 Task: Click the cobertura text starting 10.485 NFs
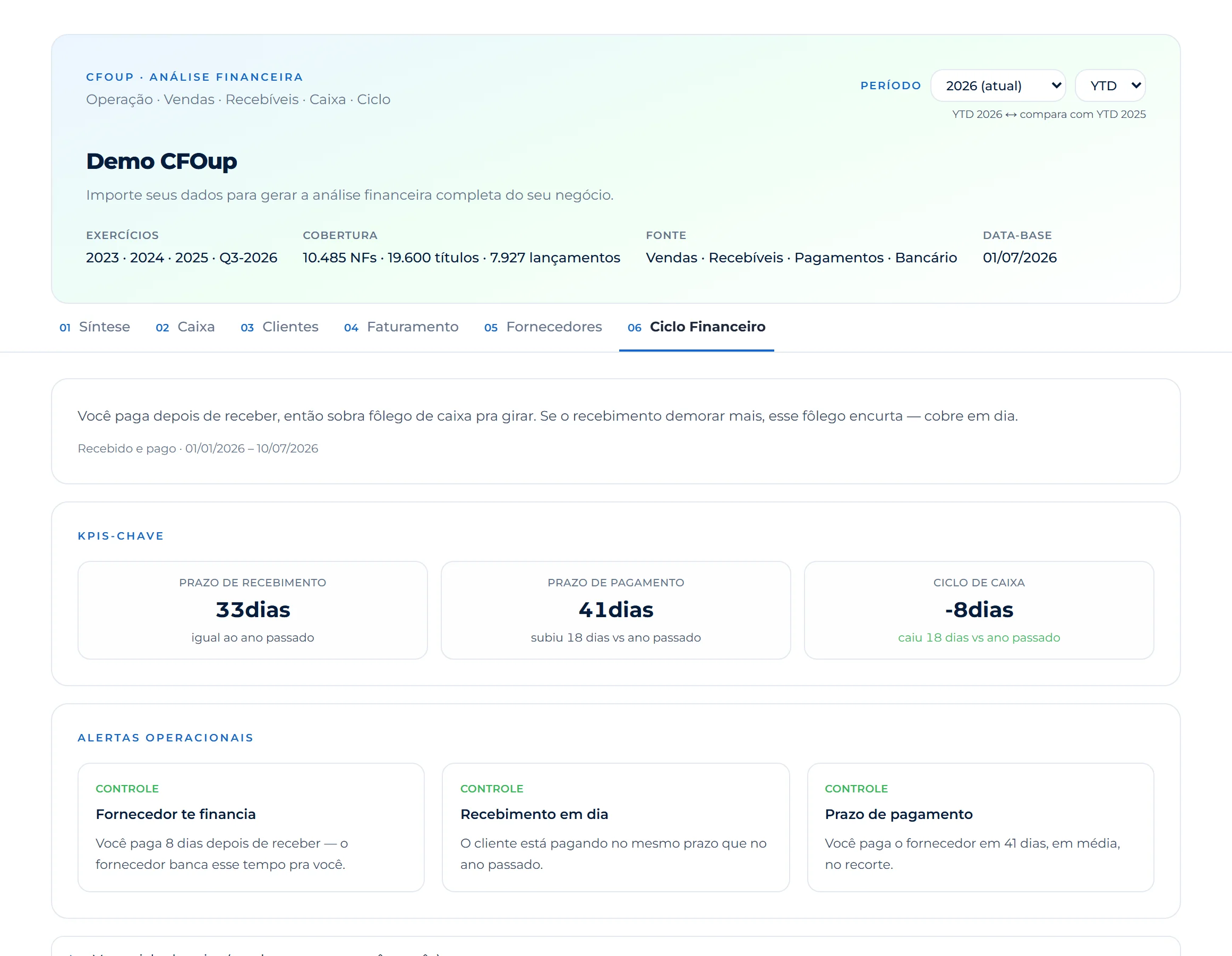(461, 258)
